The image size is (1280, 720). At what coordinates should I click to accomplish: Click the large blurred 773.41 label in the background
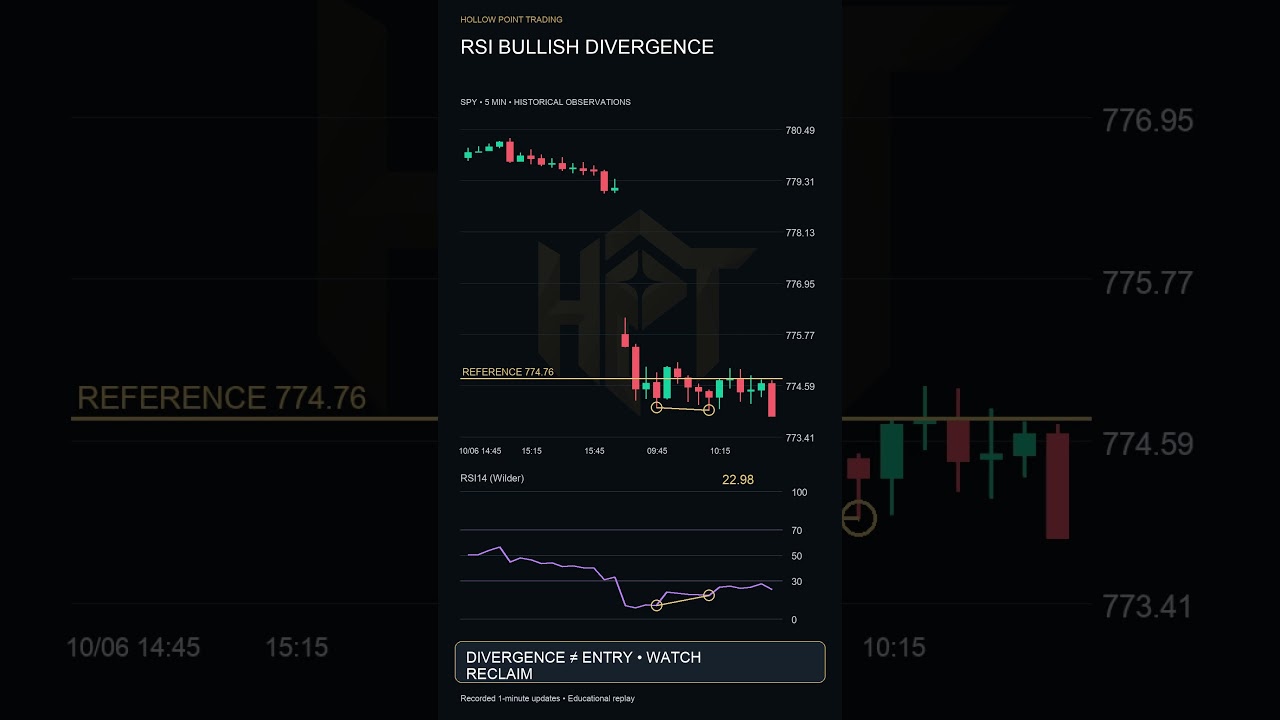click(1148, 607)
